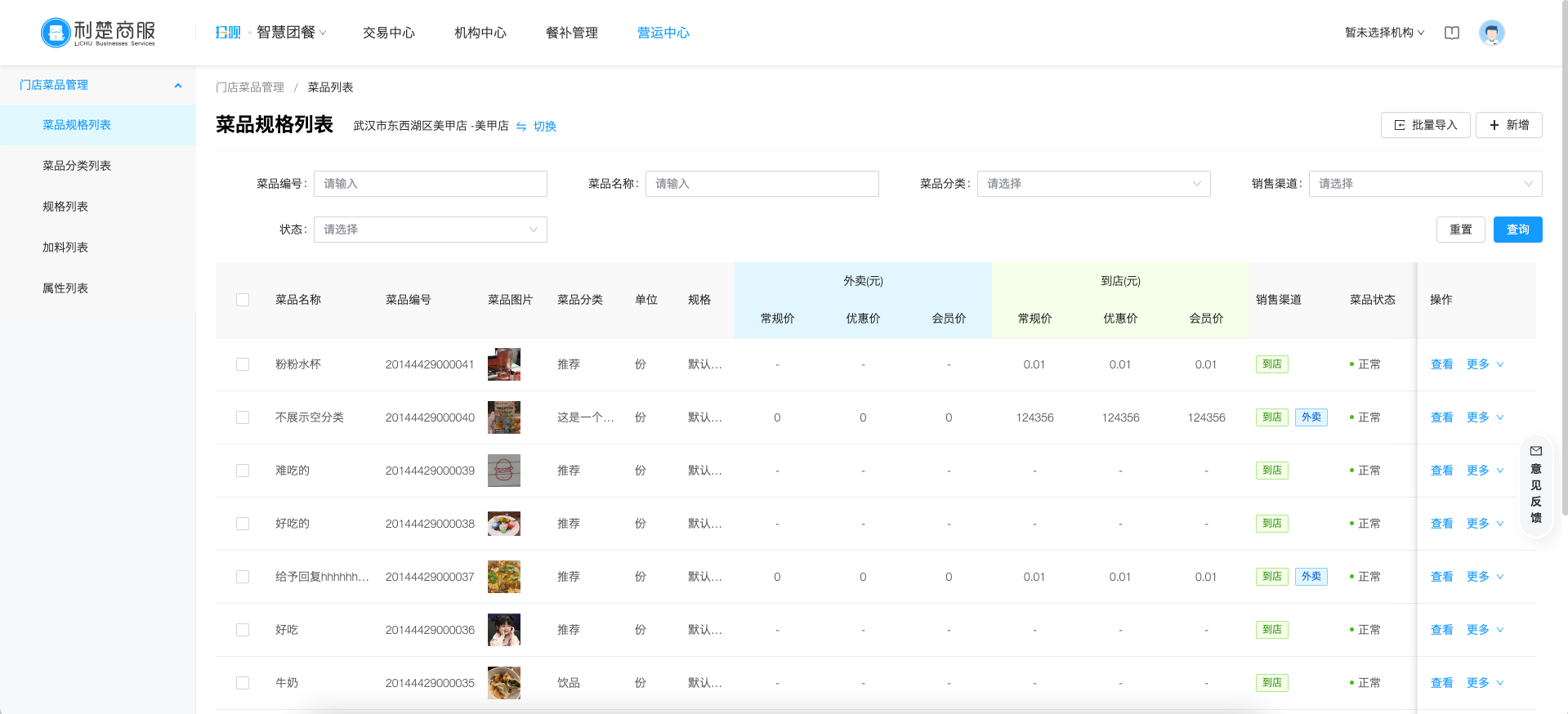Click the 利楚商服 logo
The width and height of the screenshot is (1568, 714).
point(98,33)
